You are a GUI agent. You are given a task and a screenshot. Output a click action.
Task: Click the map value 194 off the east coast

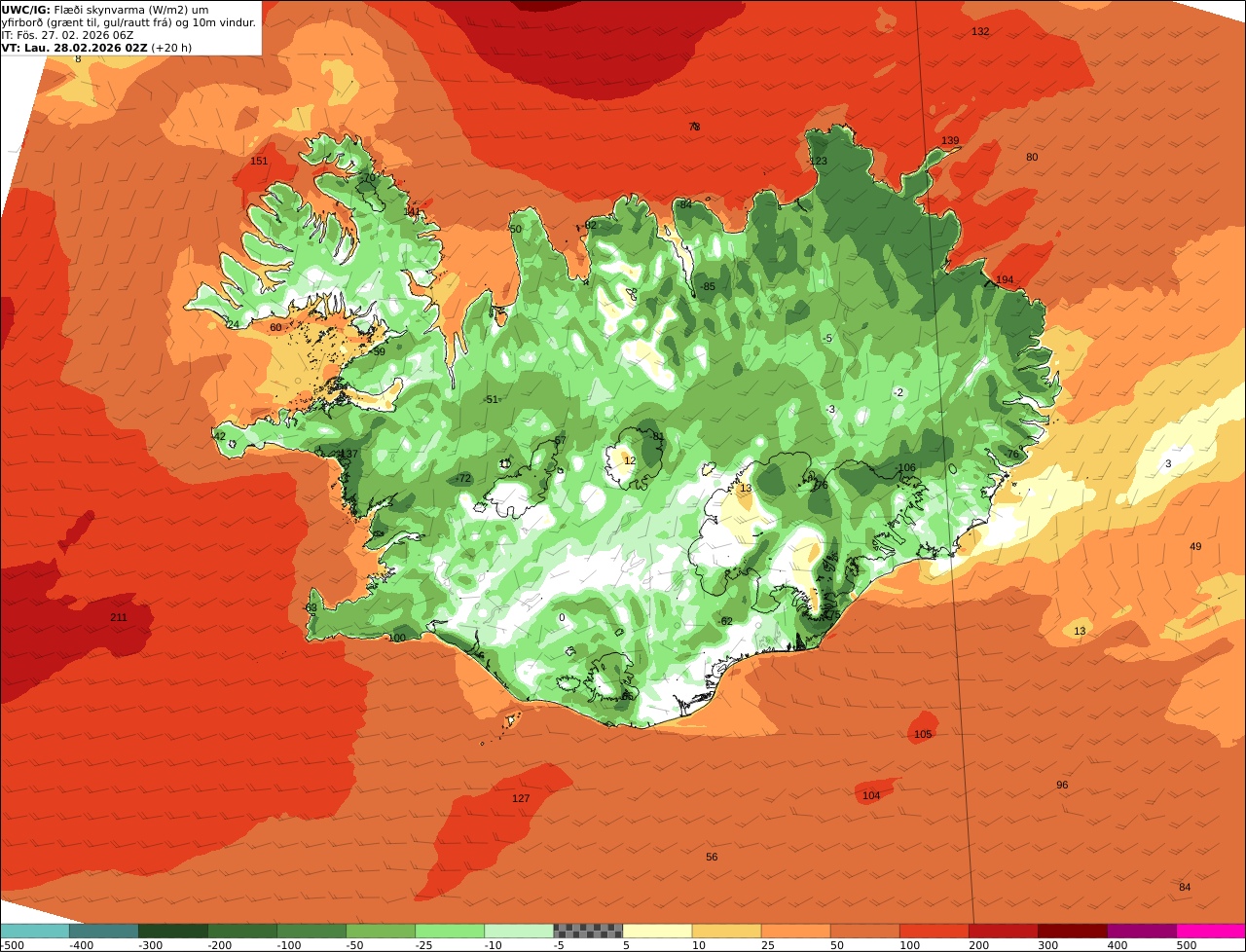pos(1005,280)
